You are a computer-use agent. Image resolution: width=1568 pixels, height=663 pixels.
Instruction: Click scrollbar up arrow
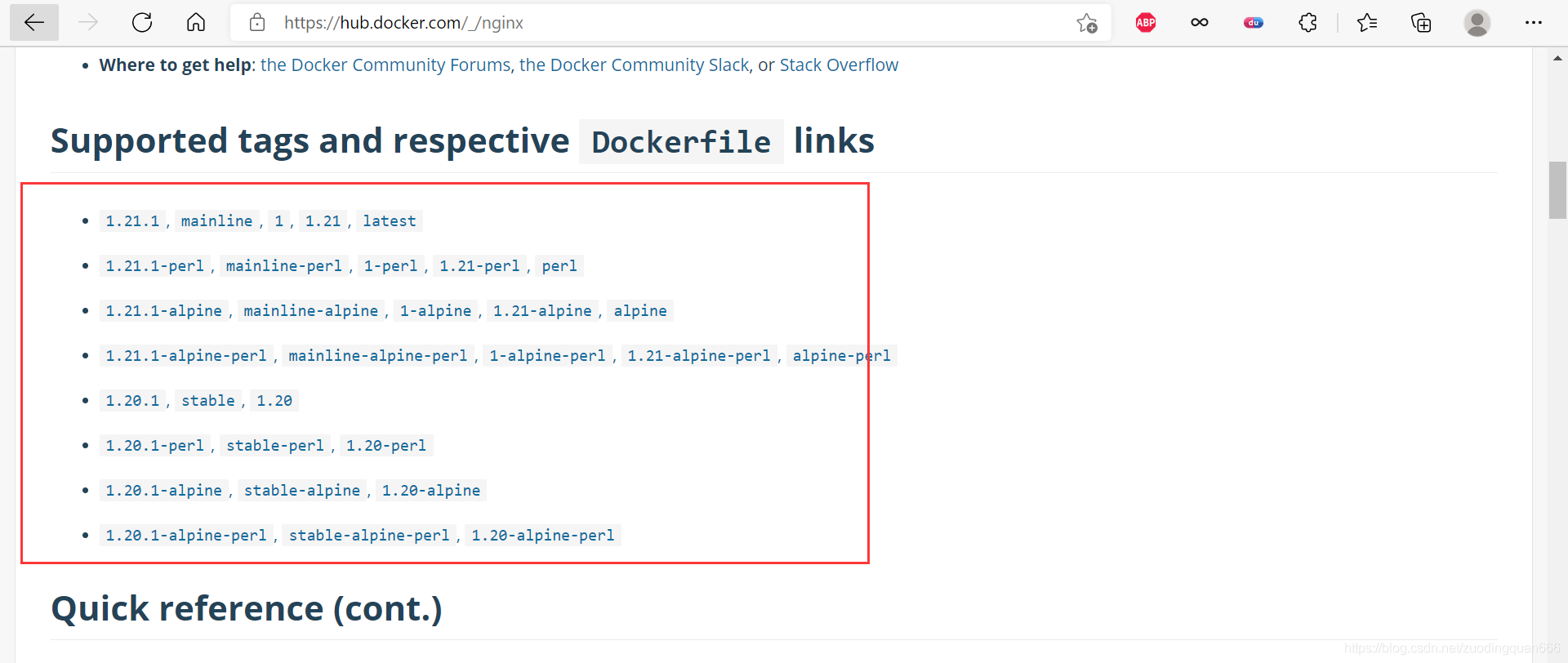tap(1557, 58)
